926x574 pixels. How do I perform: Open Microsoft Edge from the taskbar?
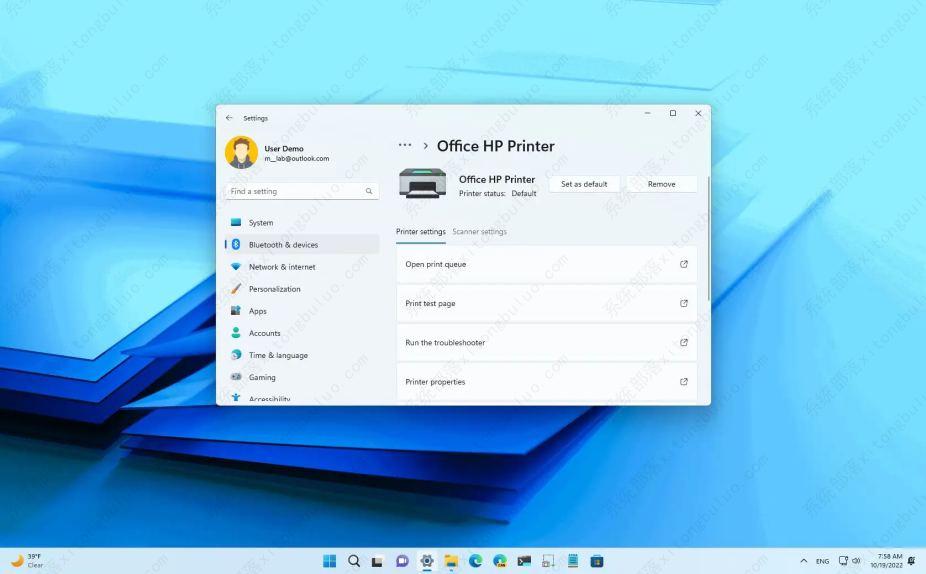[x=475, y=561]
